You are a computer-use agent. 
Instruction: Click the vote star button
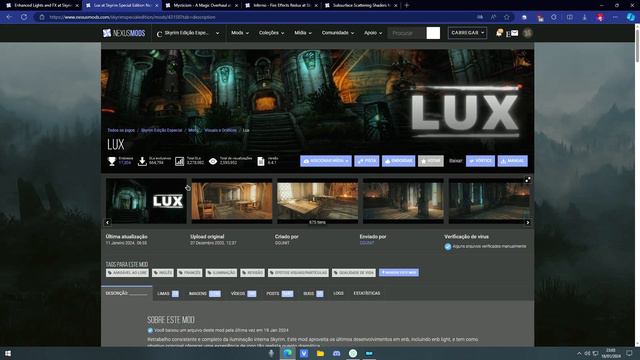pyautogui.click(x=431, y=161)
